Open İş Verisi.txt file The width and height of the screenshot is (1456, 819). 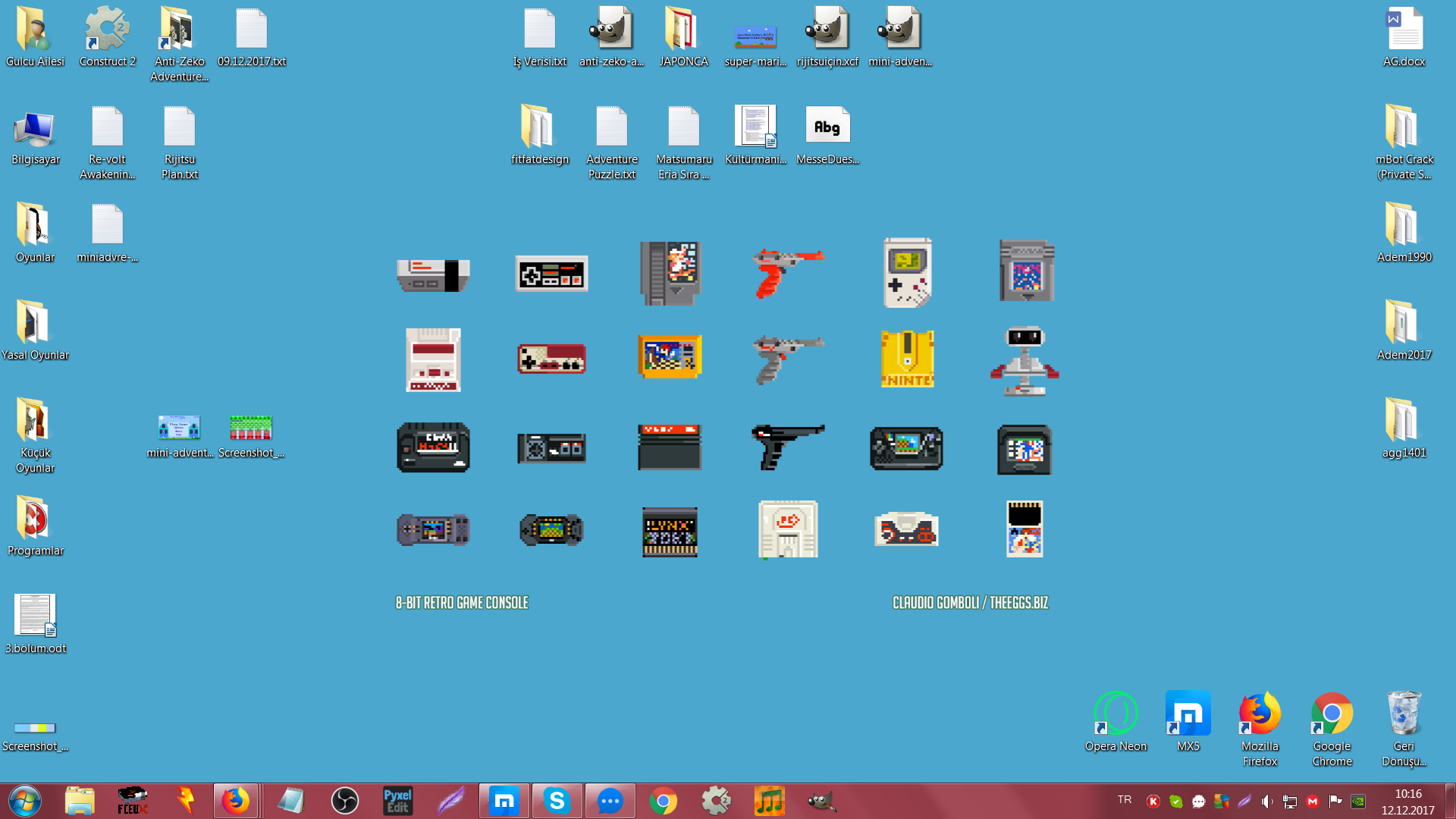click(540, 38)
